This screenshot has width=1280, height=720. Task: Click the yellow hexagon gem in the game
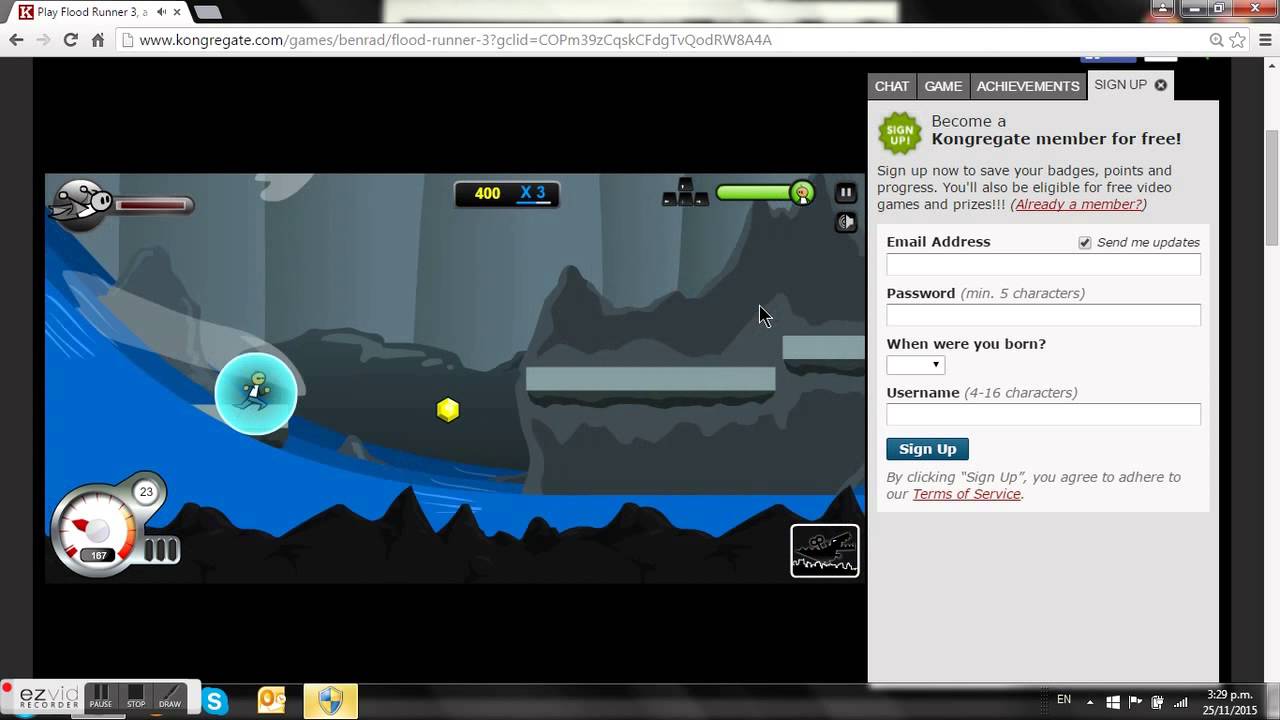(x=448, y=409)
